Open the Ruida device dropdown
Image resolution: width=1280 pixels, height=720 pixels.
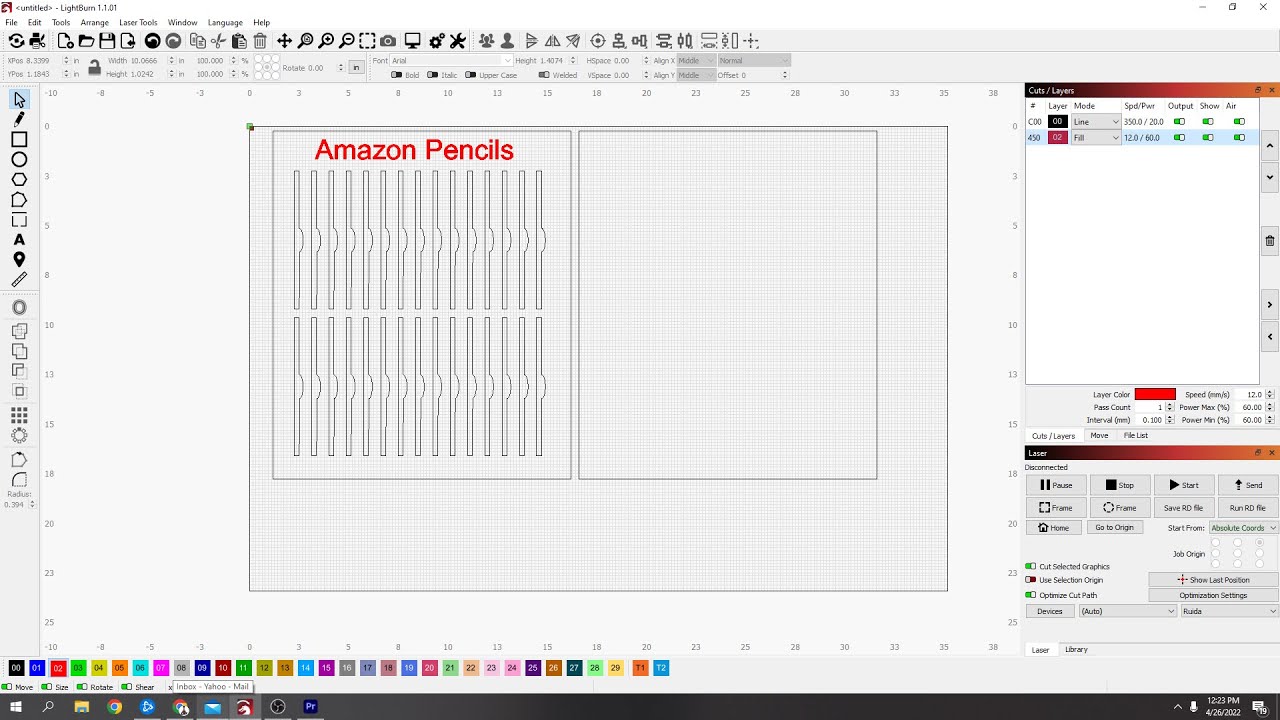tap(1229, 611)
